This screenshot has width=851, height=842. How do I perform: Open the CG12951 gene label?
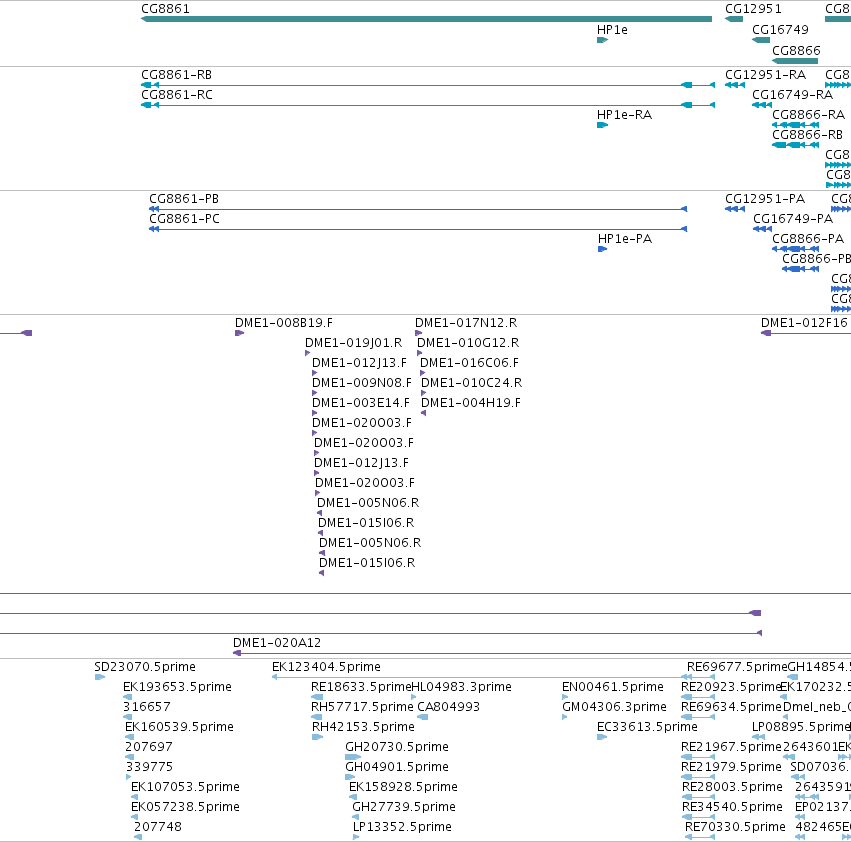[x=753, y=9]
